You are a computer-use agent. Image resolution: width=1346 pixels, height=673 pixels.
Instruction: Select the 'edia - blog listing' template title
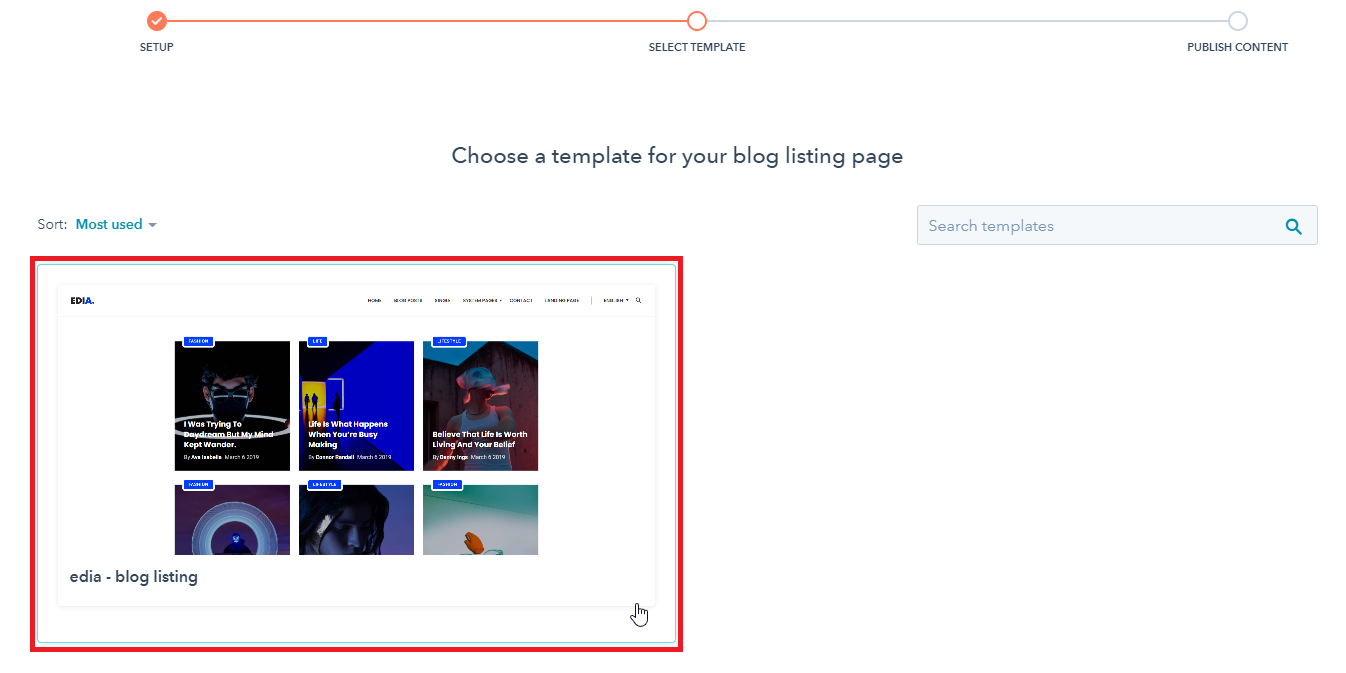click(x=134, y=577)
